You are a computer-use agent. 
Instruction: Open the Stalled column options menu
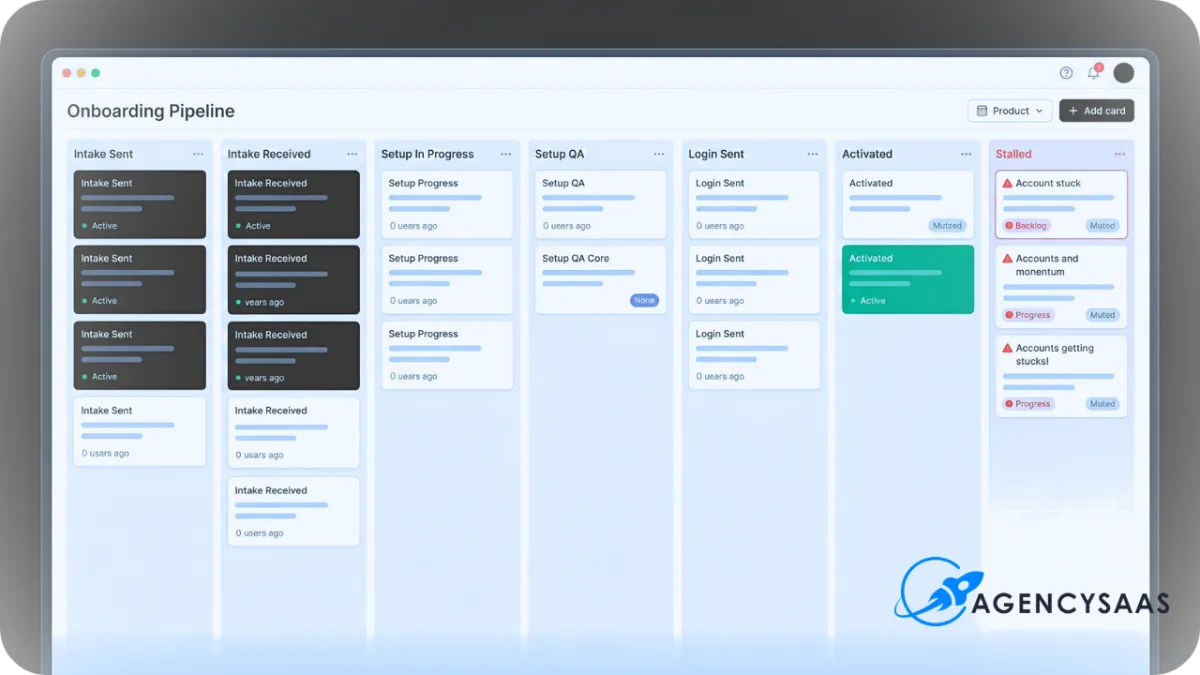pyautogui.click(x=1119, y=153)
